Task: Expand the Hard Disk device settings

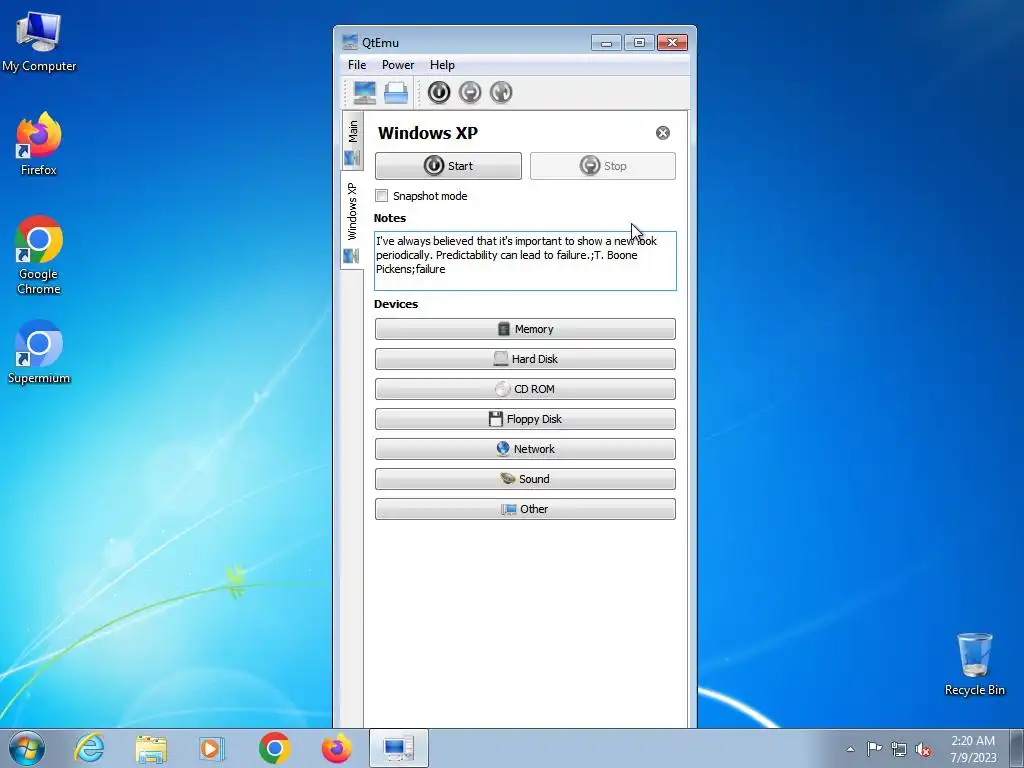Action: tap(525, 359)
